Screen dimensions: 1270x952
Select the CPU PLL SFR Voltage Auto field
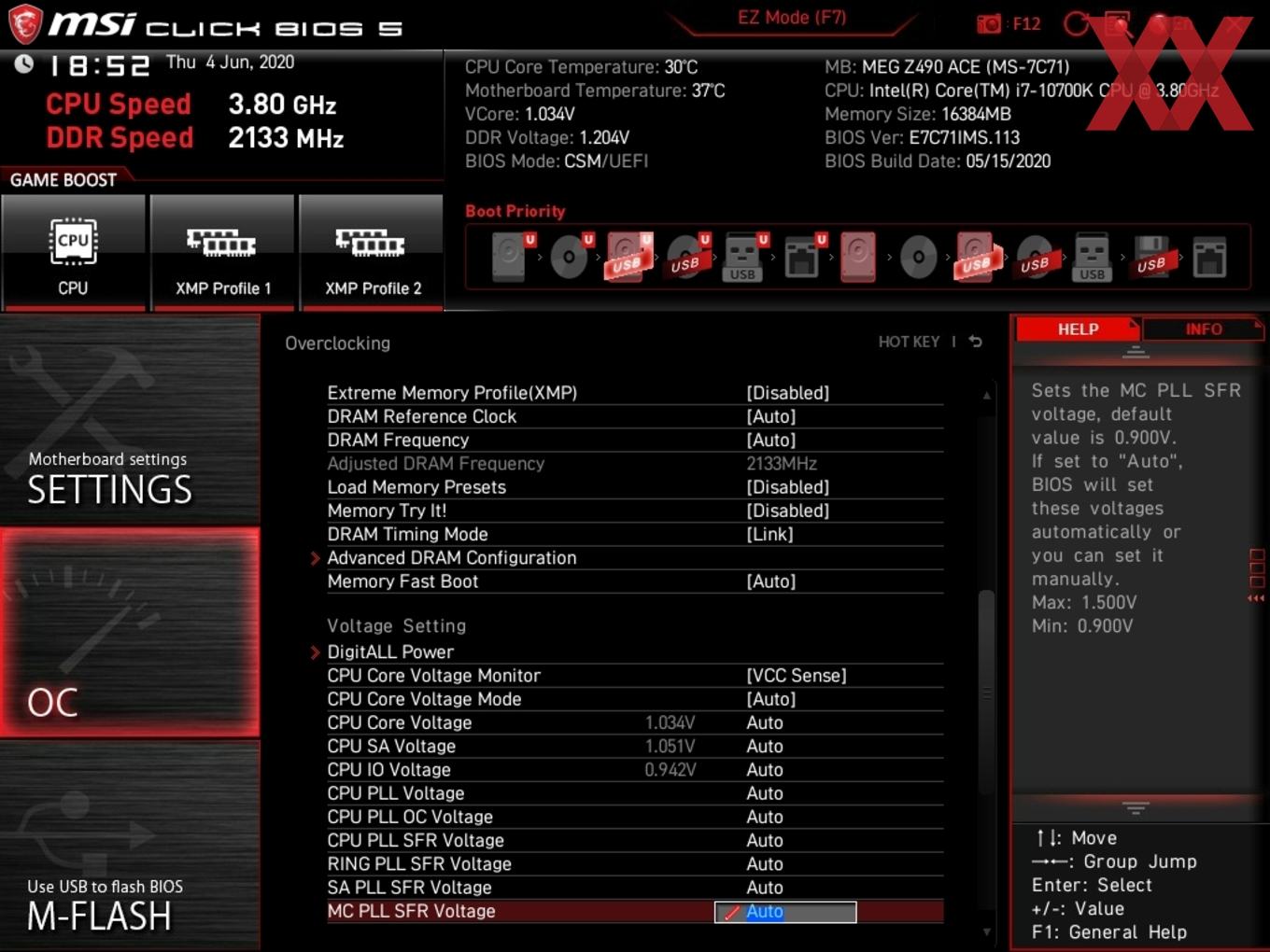(x=765, y=840)
